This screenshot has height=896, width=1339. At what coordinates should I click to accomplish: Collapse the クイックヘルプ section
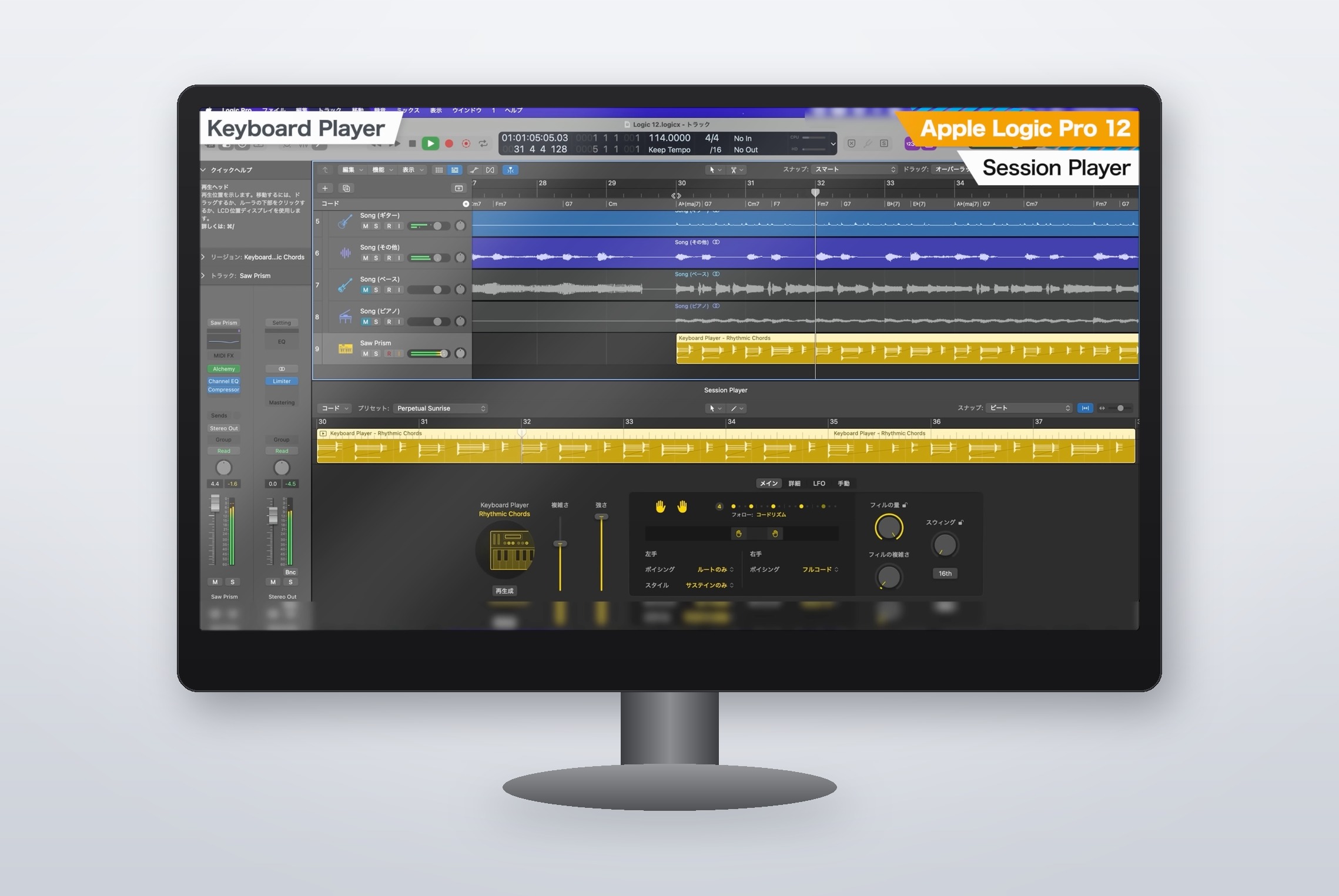tap(203, 170)
